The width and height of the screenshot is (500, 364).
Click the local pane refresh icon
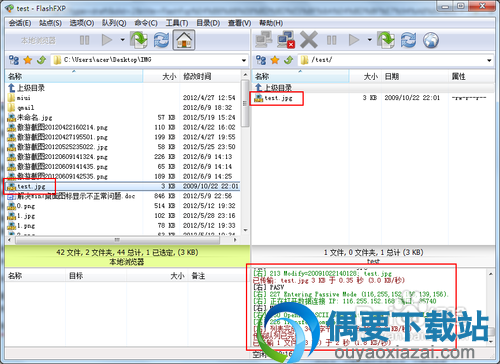161,40
